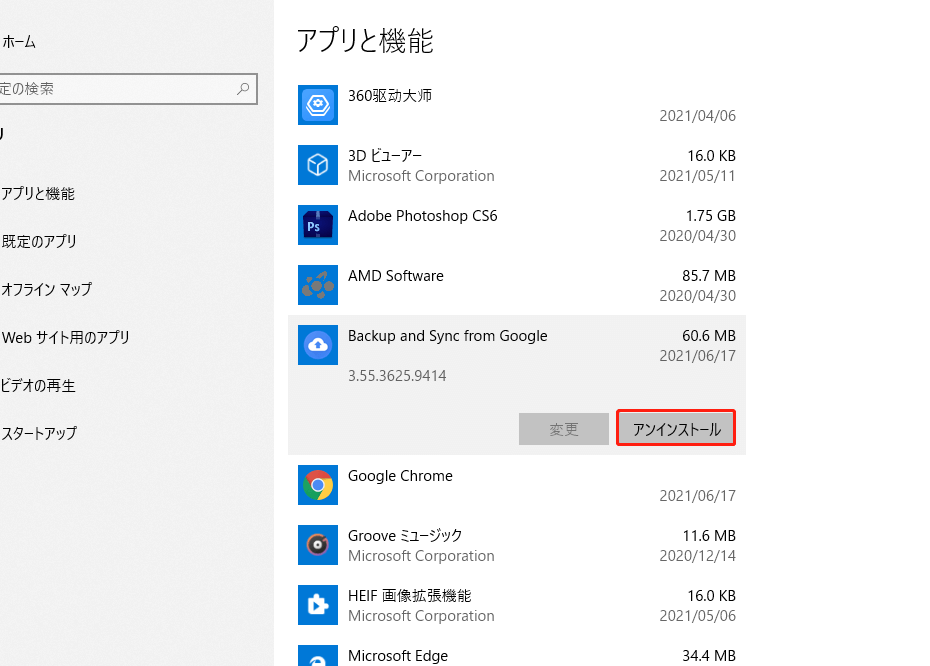
Task: Click install date 2021/05/06
Action: [x=698, y=616]
